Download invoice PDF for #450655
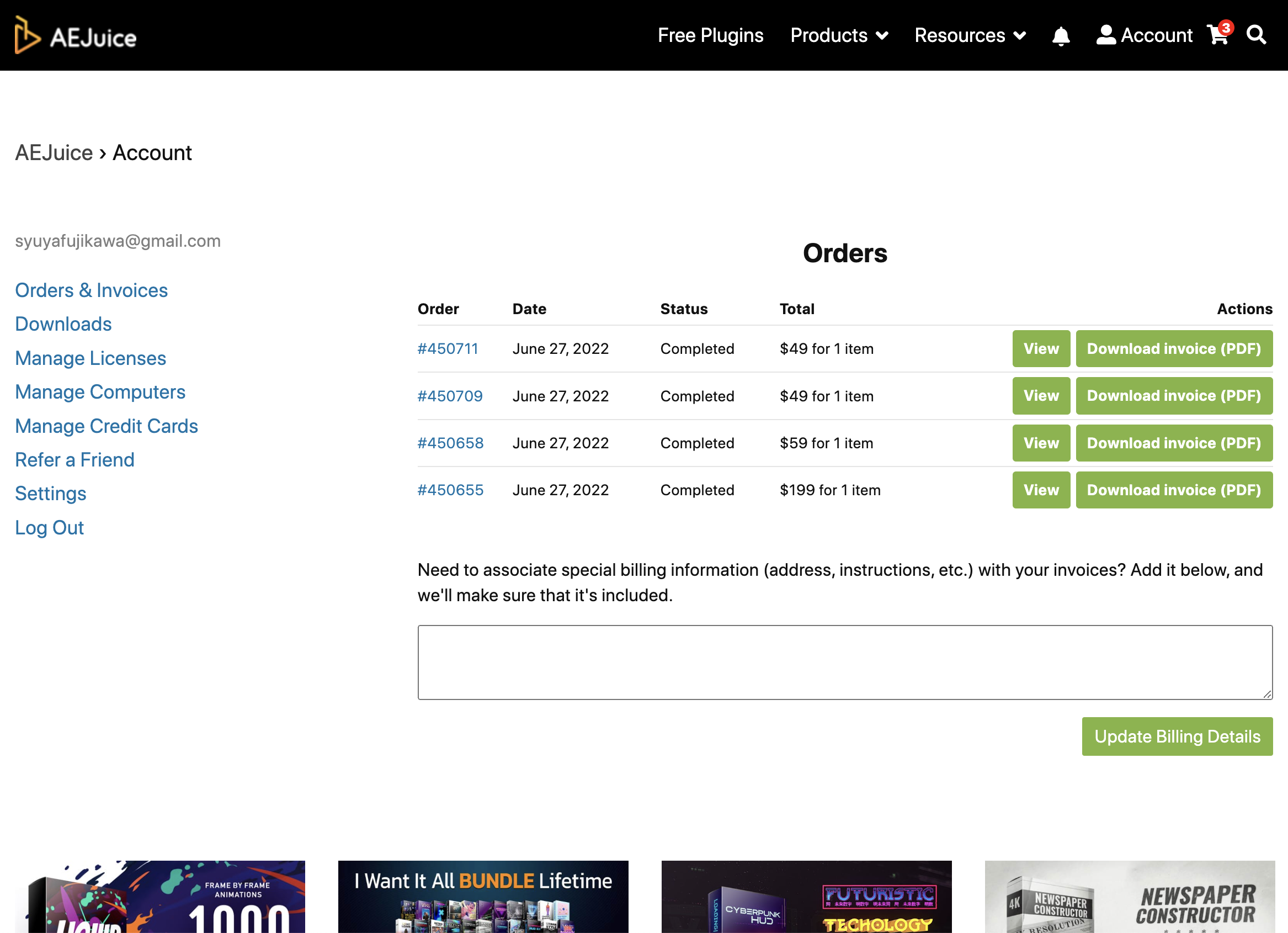This screenshot has width=1288, height=933. (1174, 490)
